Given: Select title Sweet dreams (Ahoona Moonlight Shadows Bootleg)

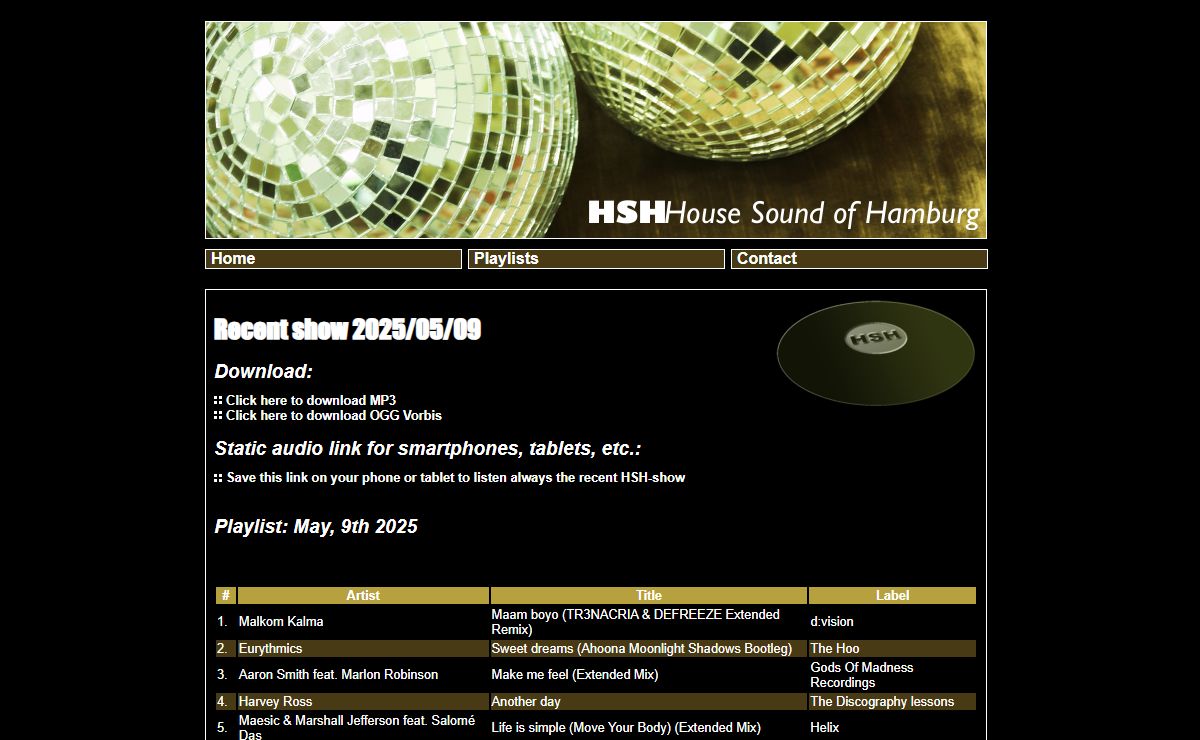Looking at the screenshot, I should tap(642, 649).
